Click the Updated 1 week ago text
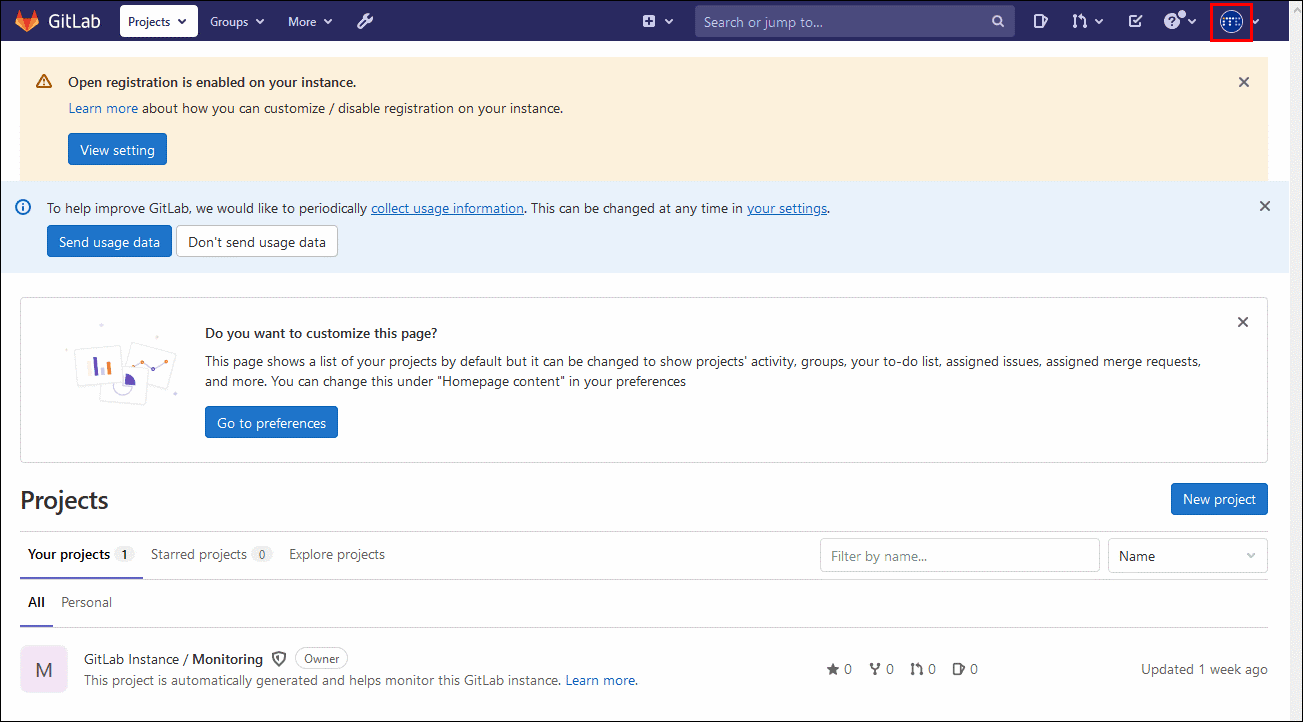The width and height of the screenshot is (1303, 722). [x=1204, y=669]
